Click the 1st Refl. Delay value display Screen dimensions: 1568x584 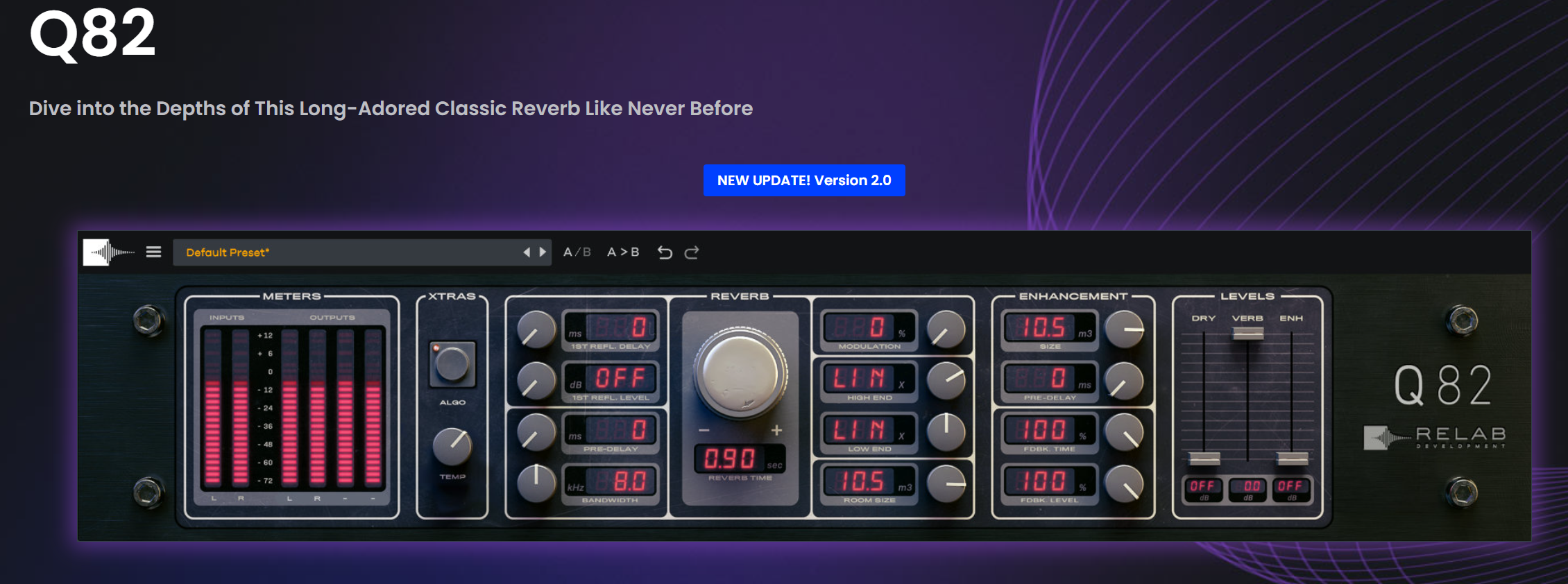pyautogui.click(x=610, y=327)
